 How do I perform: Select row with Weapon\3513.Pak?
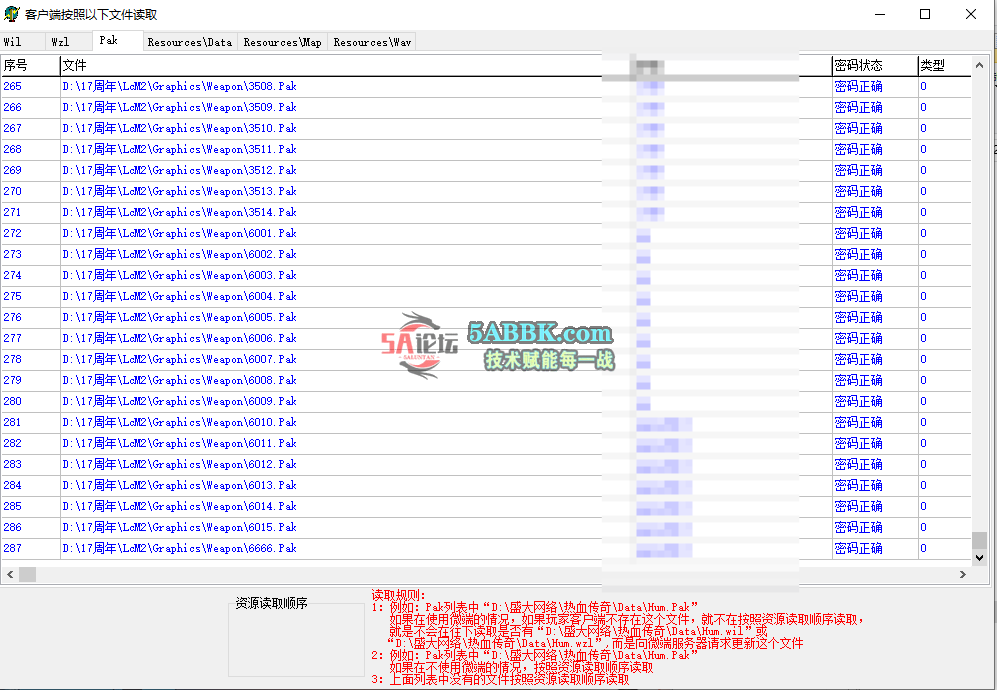(486, 191)
